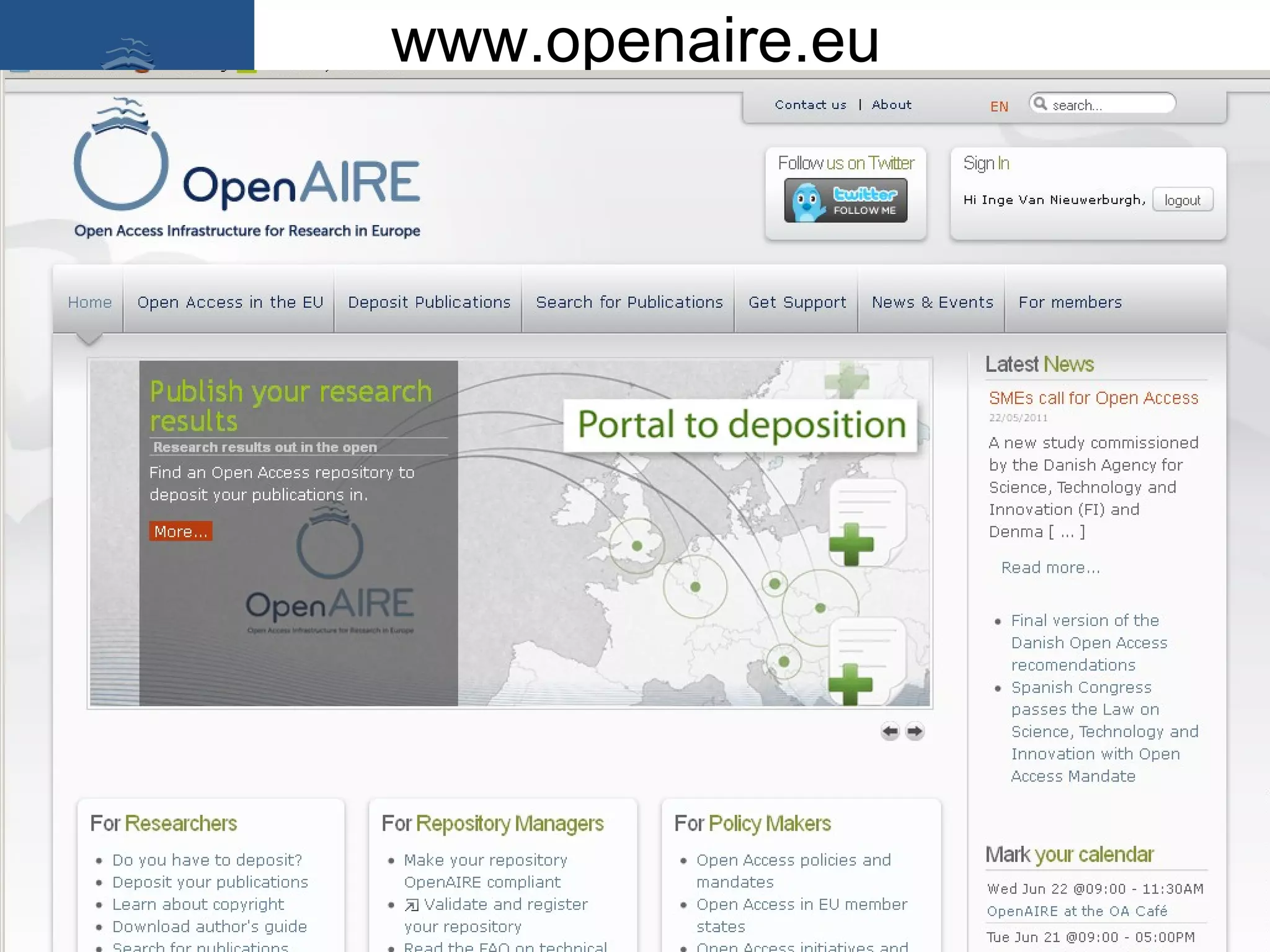This screenshot has height=952, width=1270.
Task: Click Open Access policies and mandates link
Action: coord(794,871)
